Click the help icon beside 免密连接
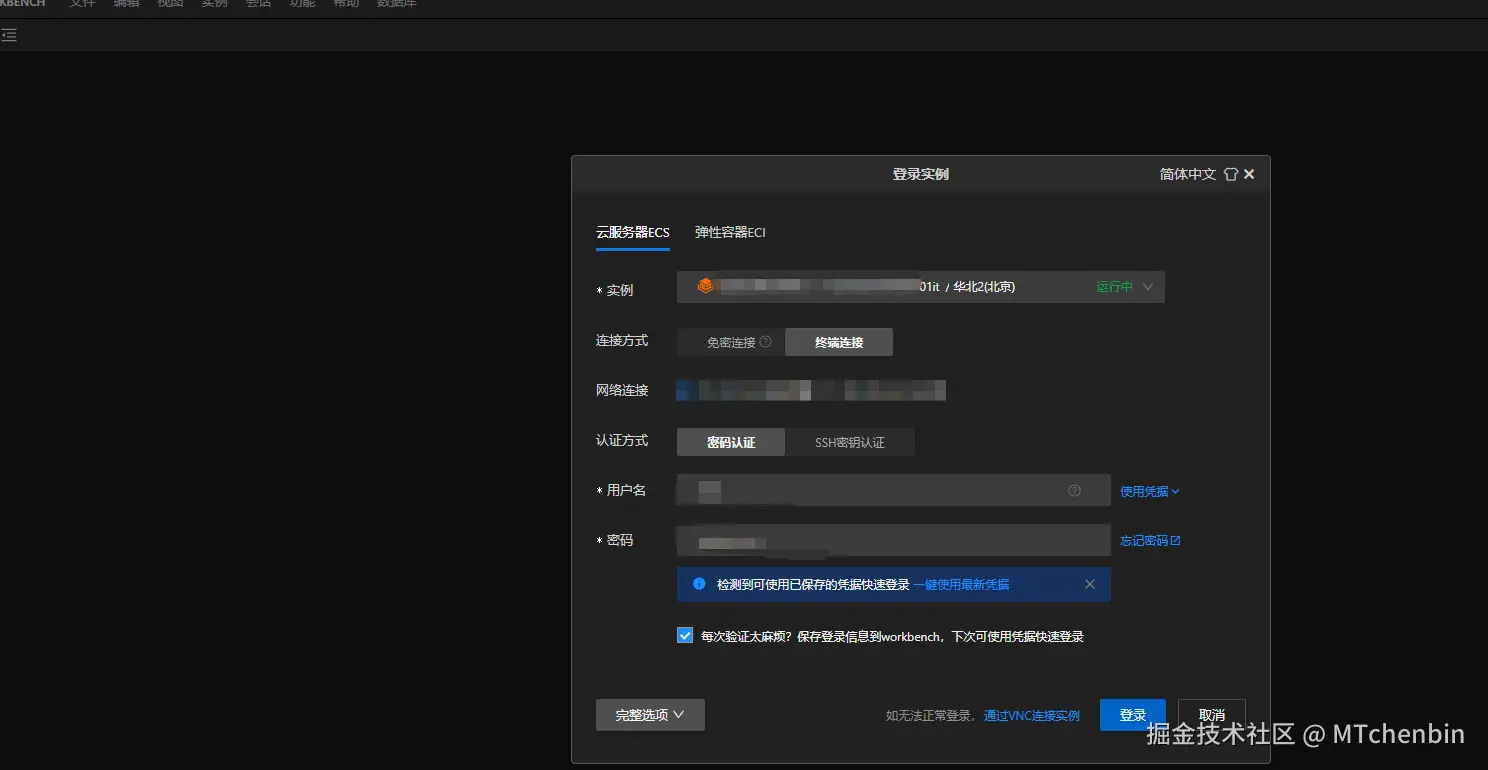The height and width of the screenshot is (770, 1488). [x=766, y=341]
